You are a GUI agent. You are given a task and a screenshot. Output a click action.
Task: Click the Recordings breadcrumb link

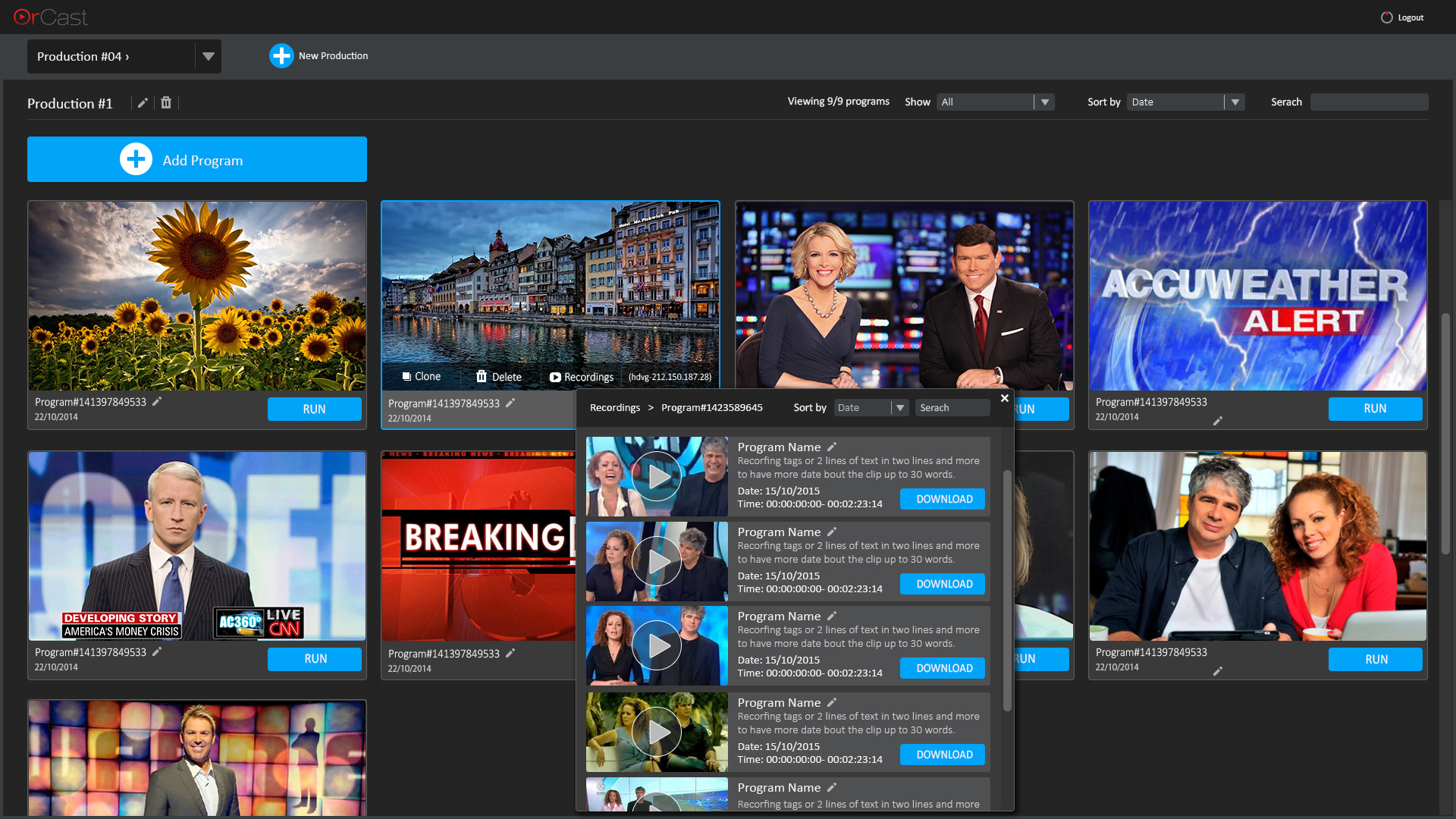[614, 408]
